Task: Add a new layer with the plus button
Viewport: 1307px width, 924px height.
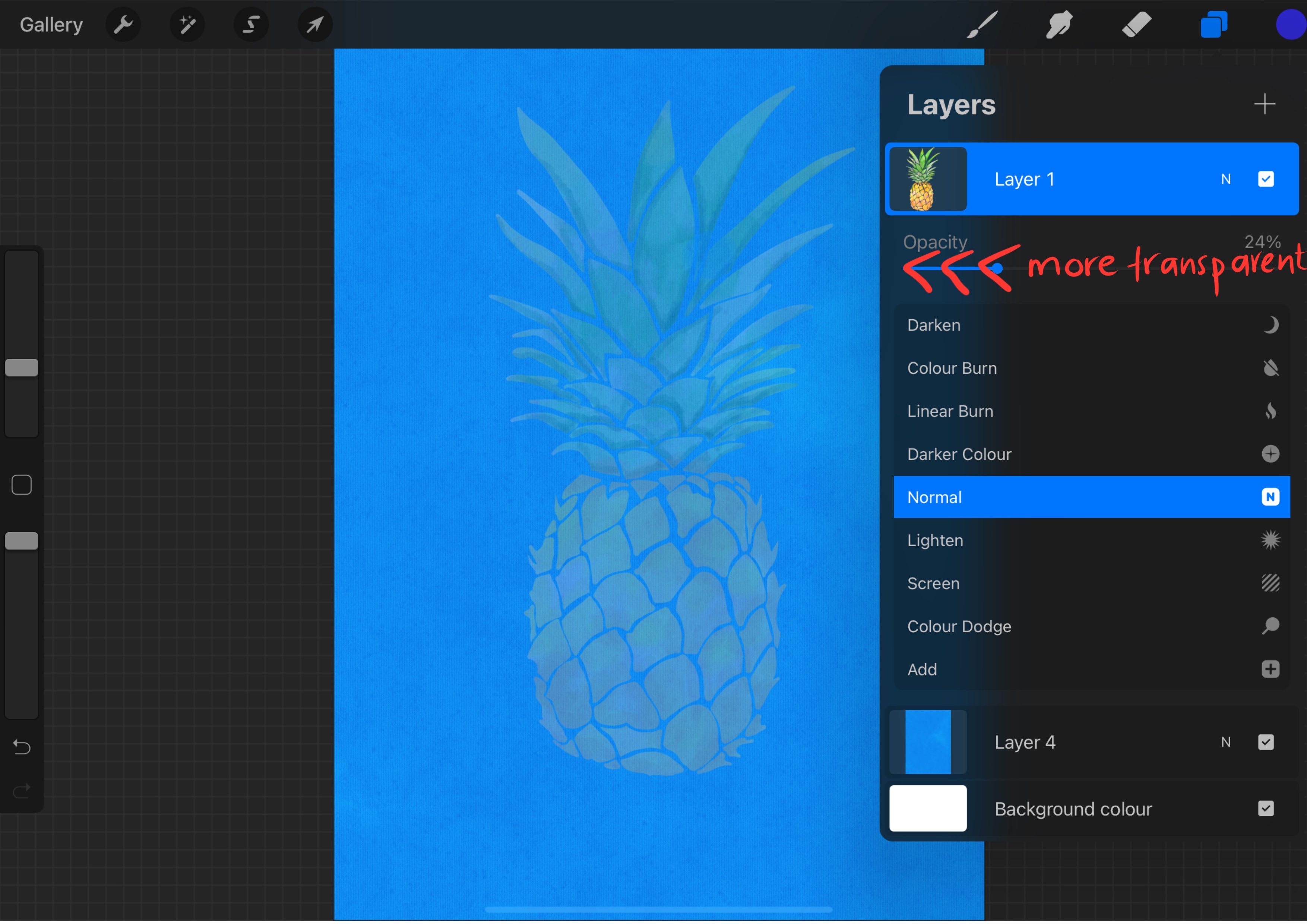Action: click(x=1265, y=104)
